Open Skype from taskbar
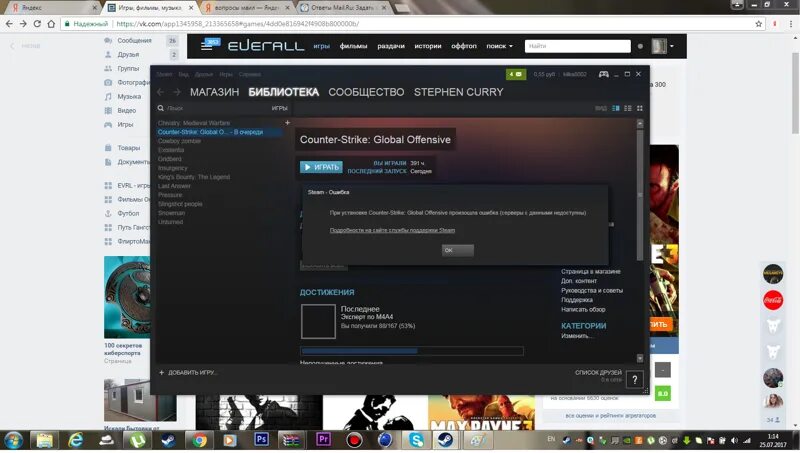The image size is (800, 453). tap(416, 440)
